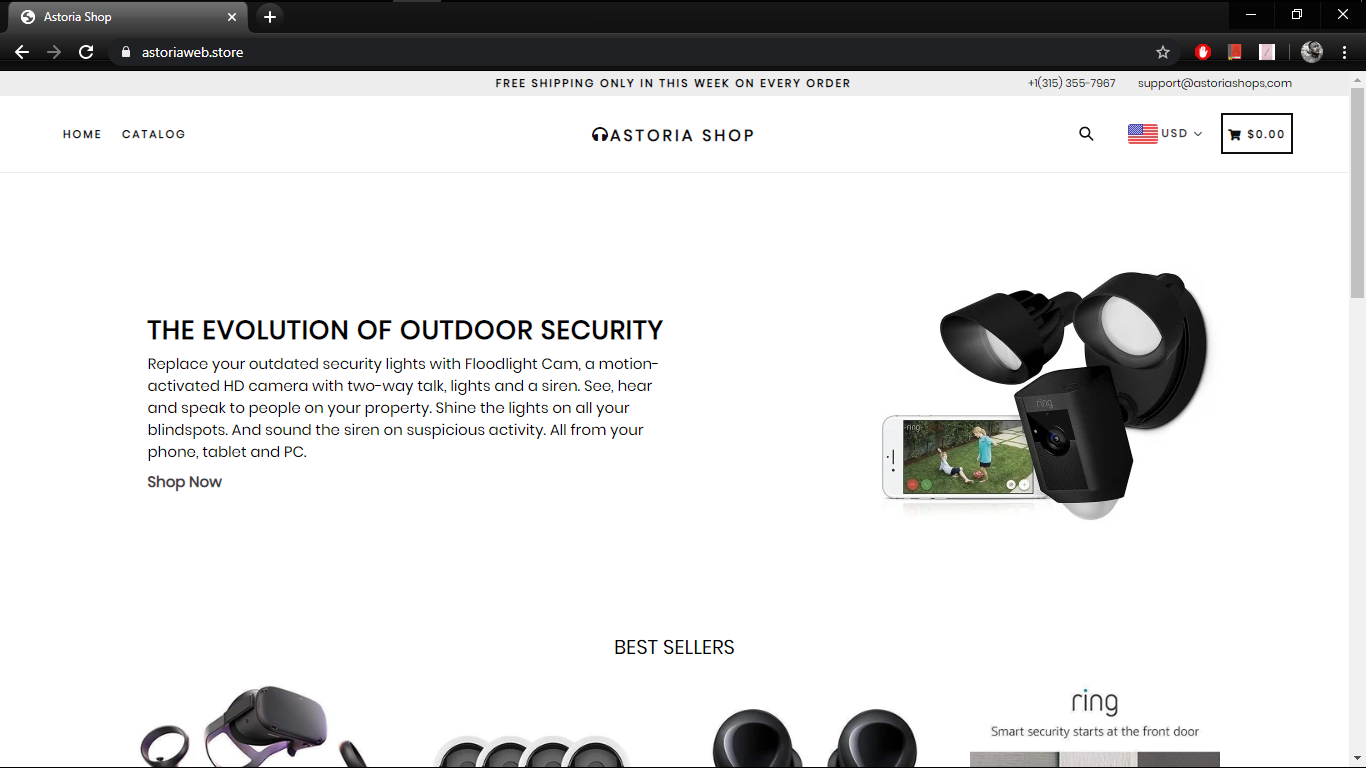The height and width of the screenshot is (768, 1366).
Task: Click the red adblock extension icon
Action: coord(1202,52)
